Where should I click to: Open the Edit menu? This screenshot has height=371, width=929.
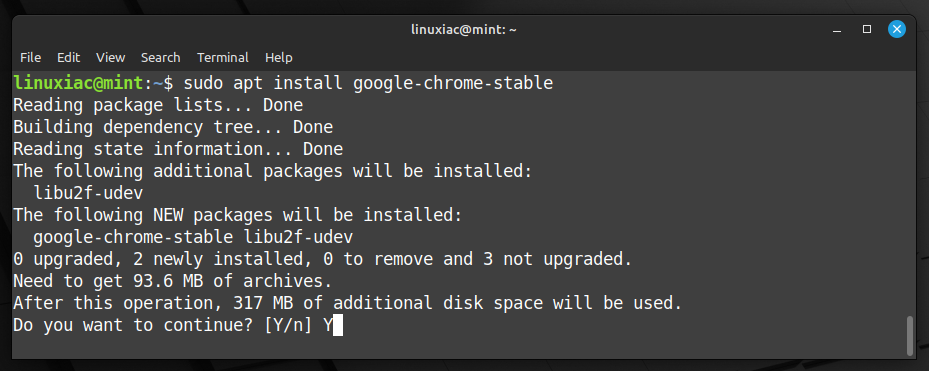point(68,57)
